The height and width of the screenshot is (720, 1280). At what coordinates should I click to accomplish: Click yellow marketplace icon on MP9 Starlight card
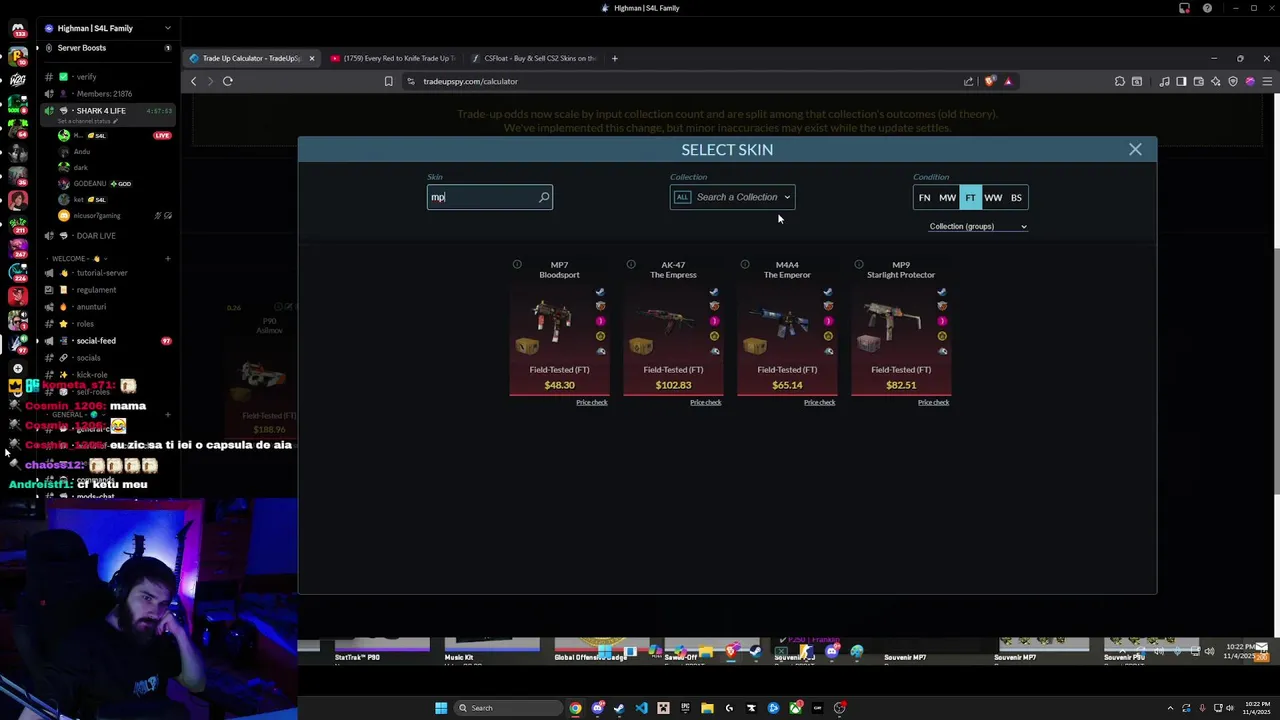942,336
